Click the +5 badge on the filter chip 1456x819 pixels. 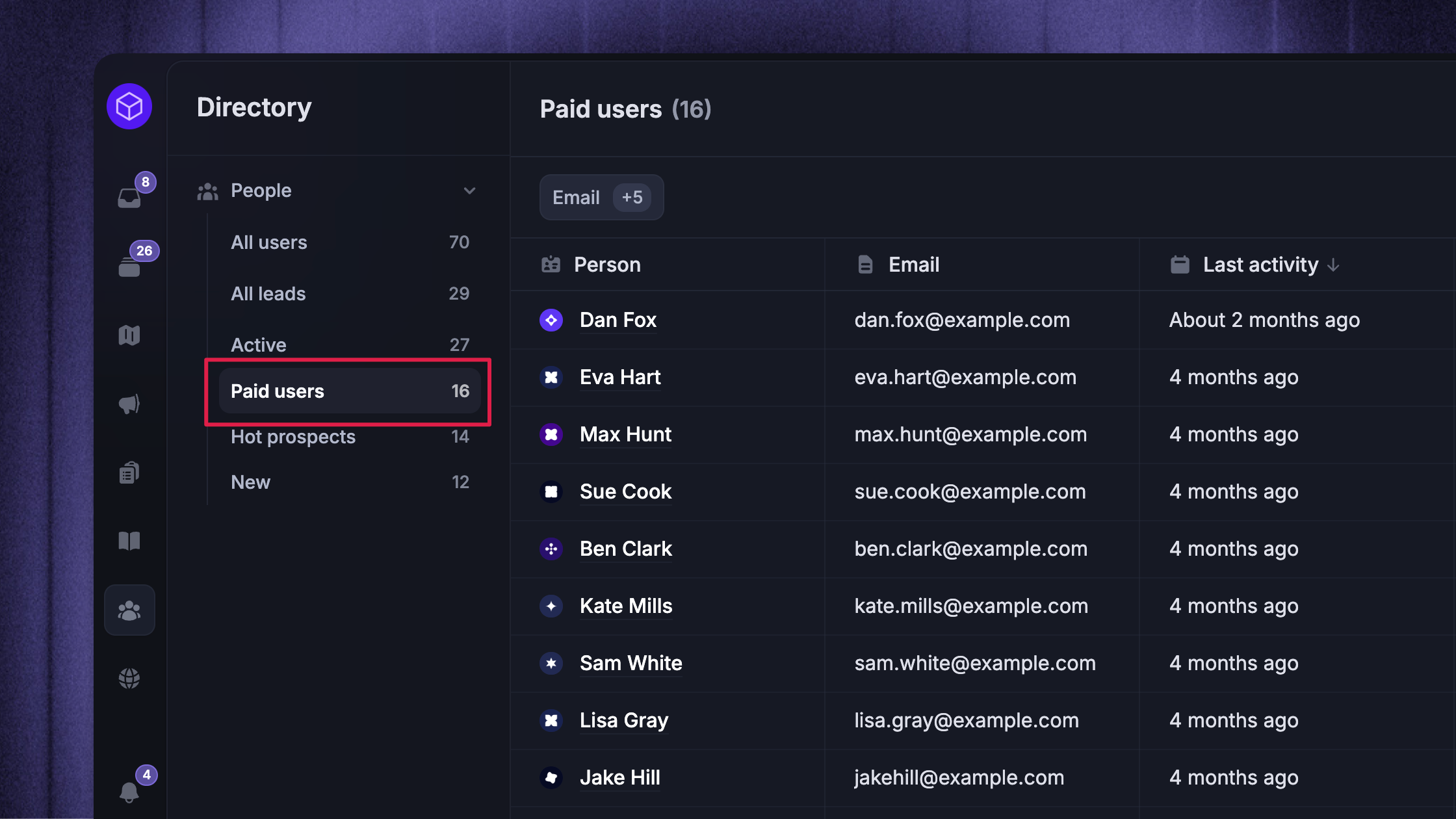pyautogui.click(x=632, y=198)
